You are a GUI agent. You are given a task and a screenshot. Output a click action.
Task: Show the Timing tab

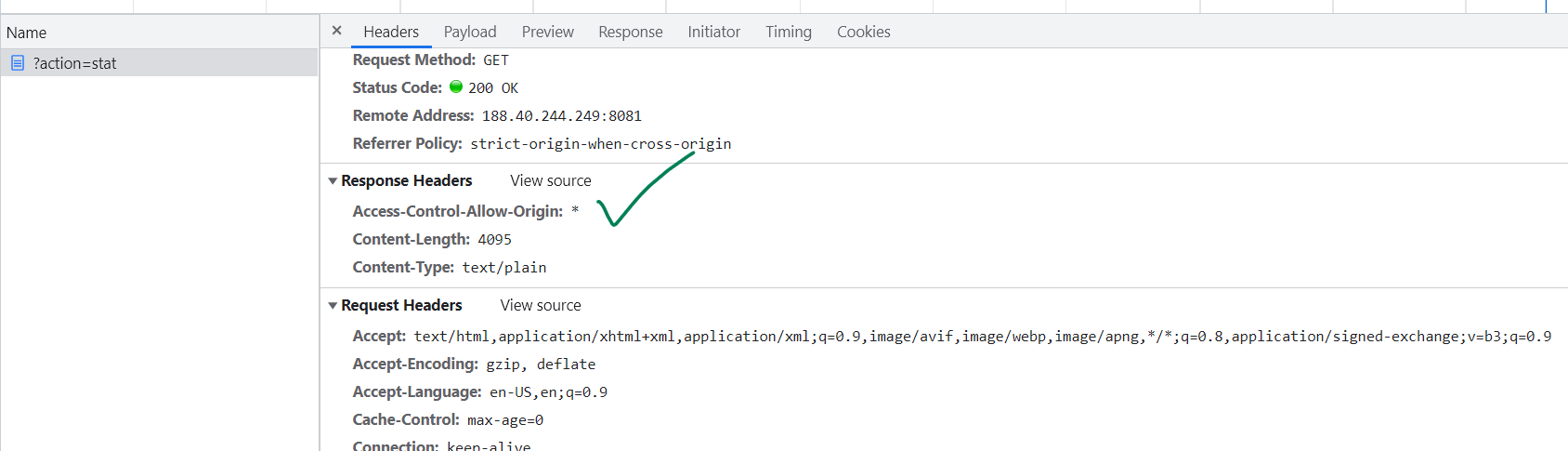click(x=788, y=32)
